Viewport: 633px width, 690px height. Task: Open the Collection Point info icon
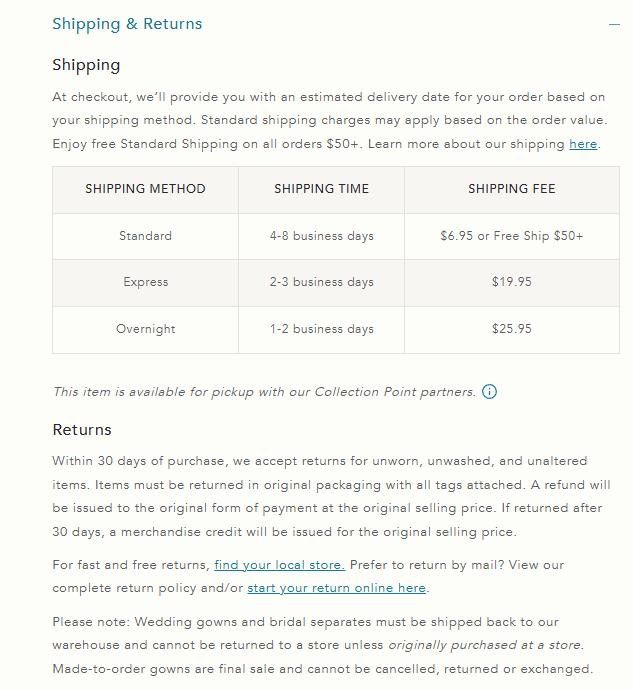(x=489, y=392)
